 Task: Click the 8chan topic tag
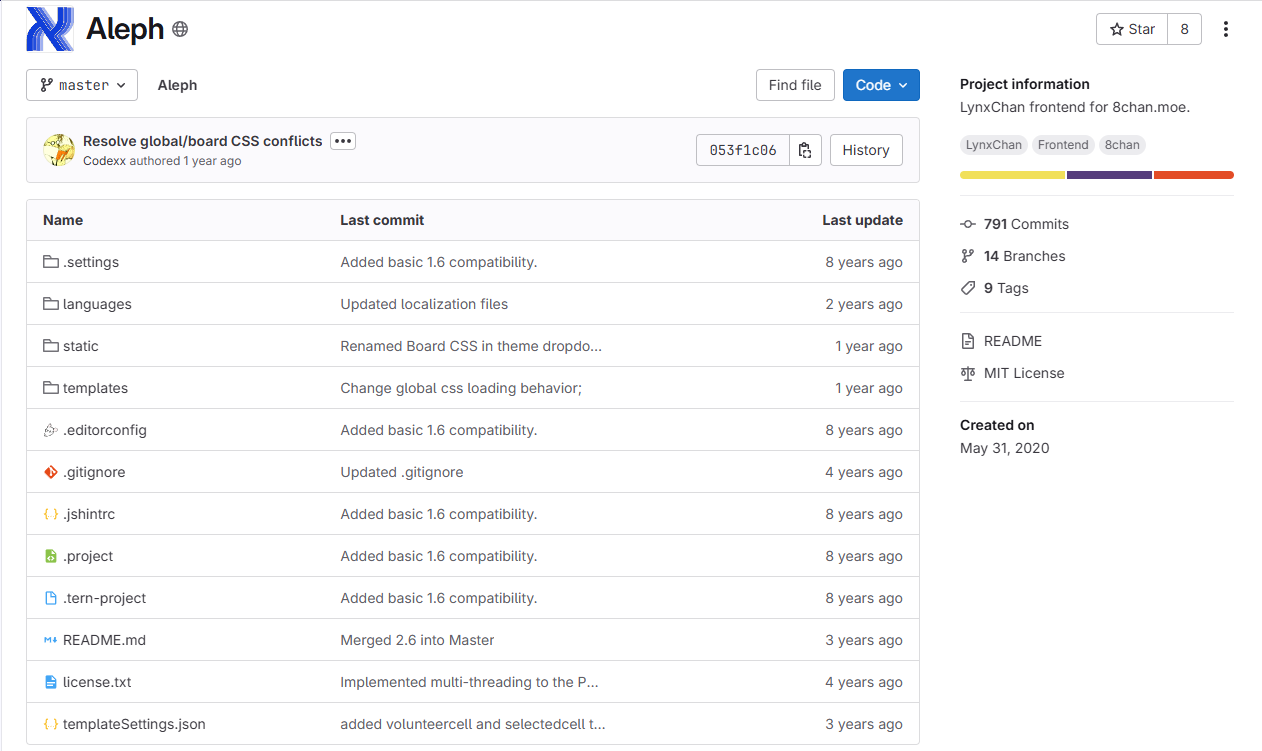click(x=1122, y=145)
